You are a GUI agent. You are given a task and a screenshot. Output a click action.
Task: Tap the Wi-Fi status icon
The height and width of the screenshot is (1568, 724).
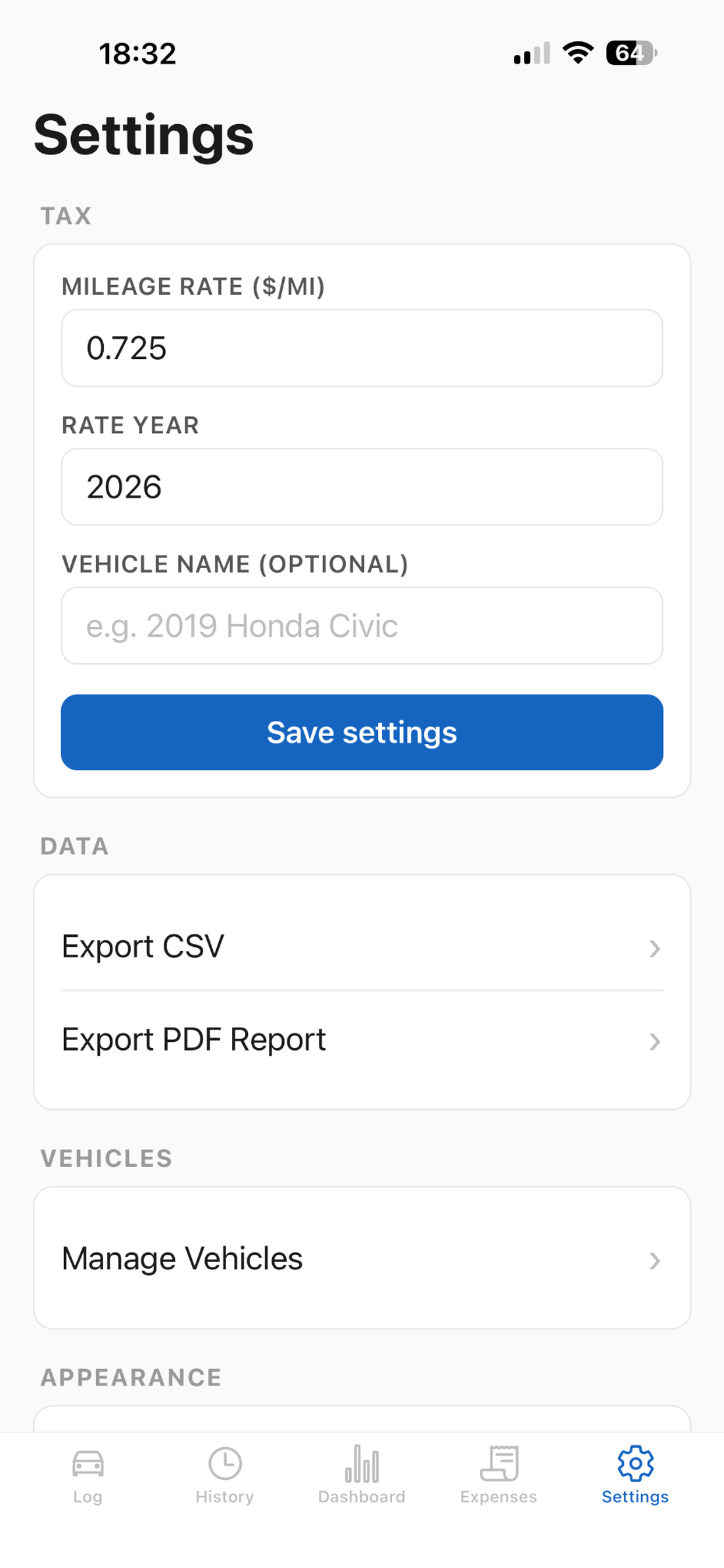(578, 53)
